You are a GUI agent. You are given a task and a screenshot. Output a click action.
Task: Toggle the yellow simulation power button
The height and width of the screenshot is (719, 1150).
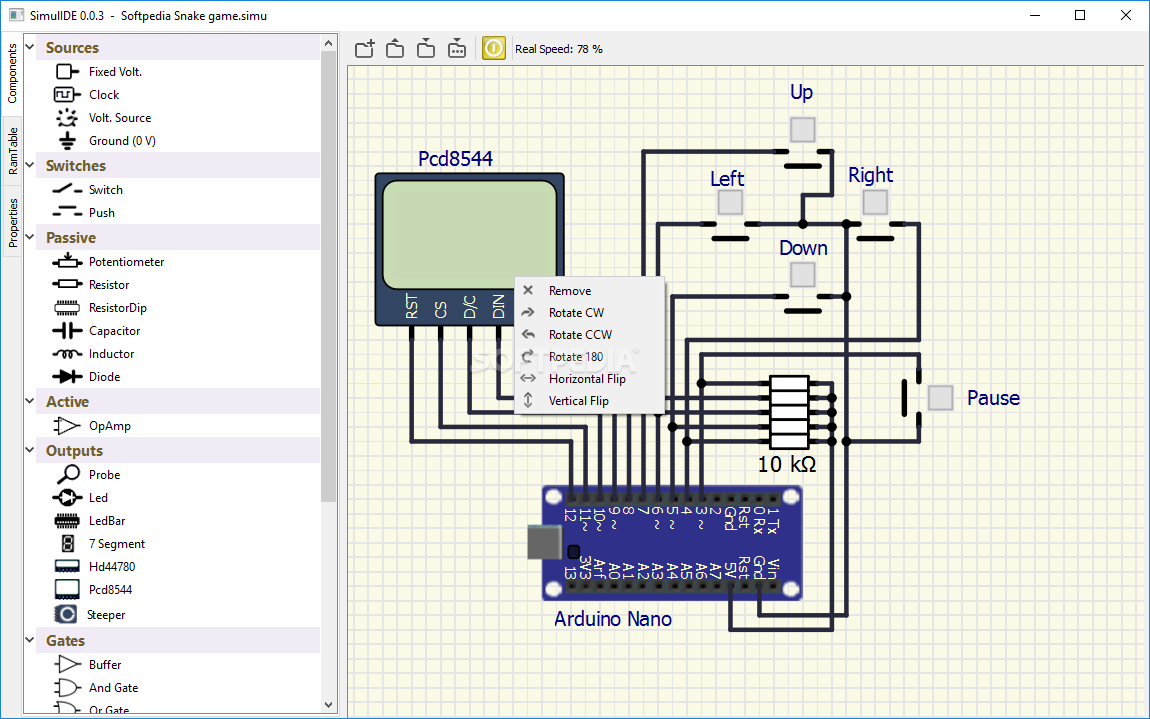[494, 48]
